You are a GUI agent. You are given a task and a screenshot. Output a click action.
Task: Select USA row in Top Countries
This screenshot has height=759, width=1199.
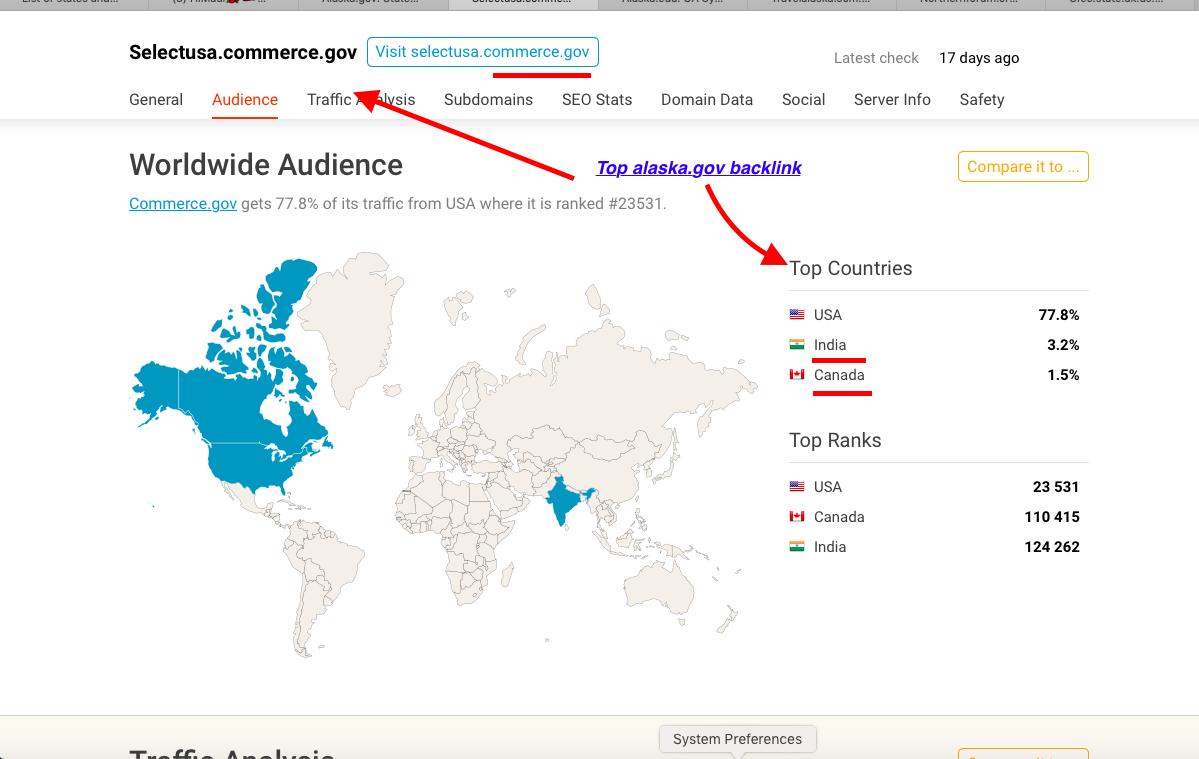(938, 314)
